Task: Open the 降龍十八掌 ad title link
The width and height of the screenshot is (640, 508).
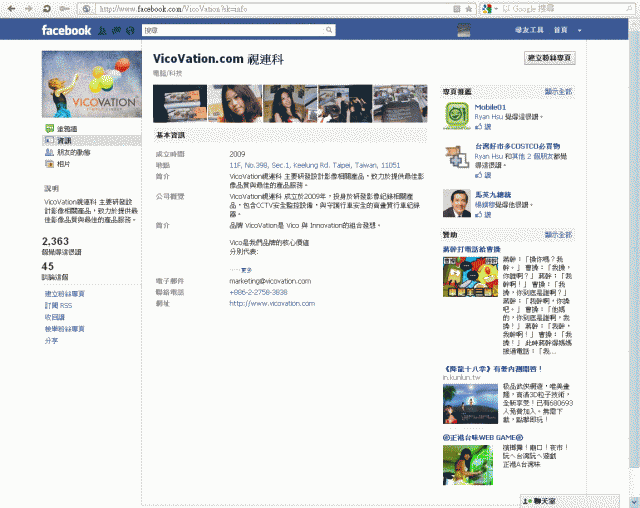Action: coord(493,369)
